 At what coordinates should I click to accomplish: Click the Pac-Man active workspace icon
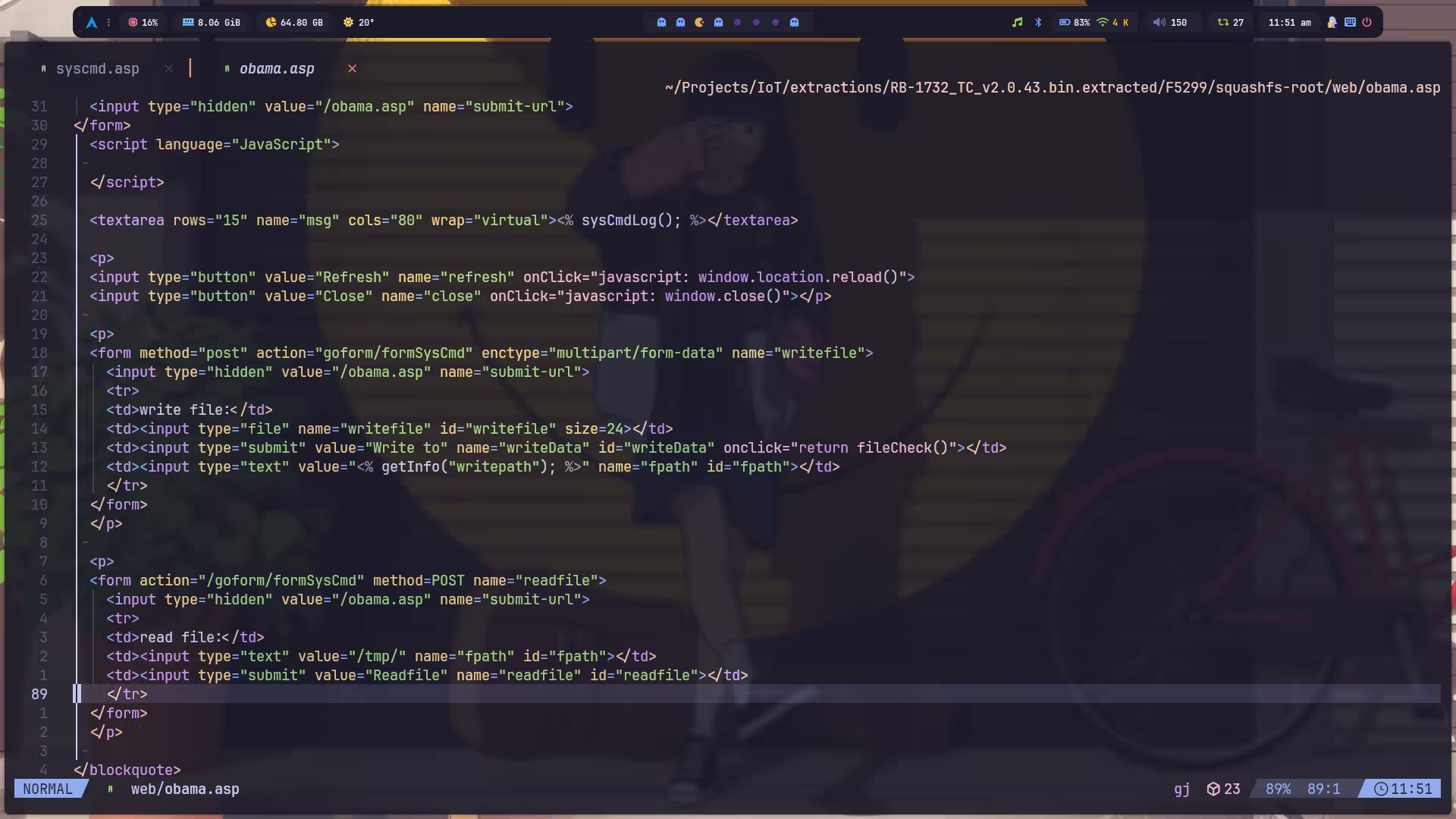click(699, 23)
